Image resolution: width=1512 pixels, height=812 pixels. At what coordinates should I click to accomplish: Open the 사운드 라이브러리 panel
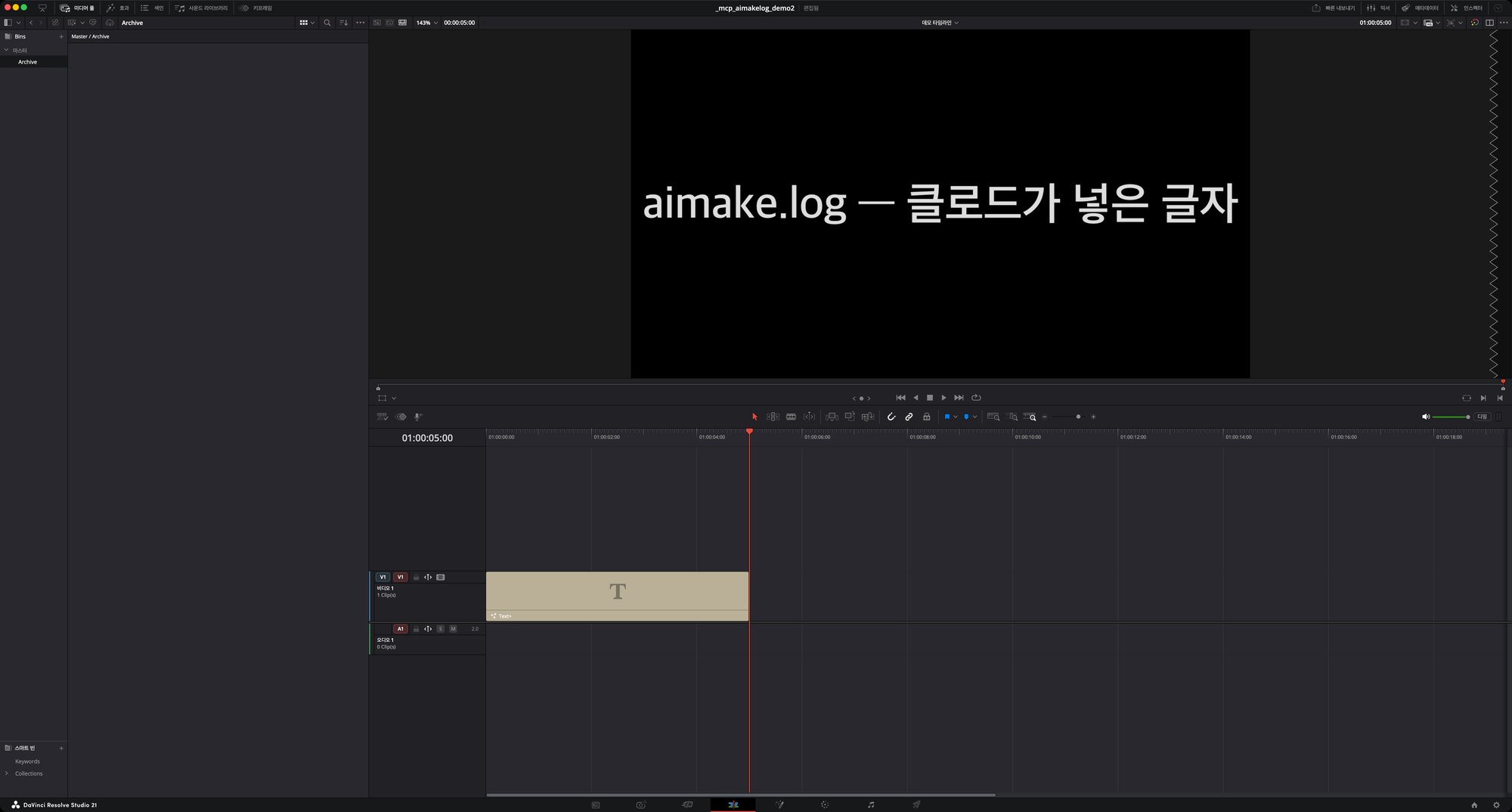202,8
